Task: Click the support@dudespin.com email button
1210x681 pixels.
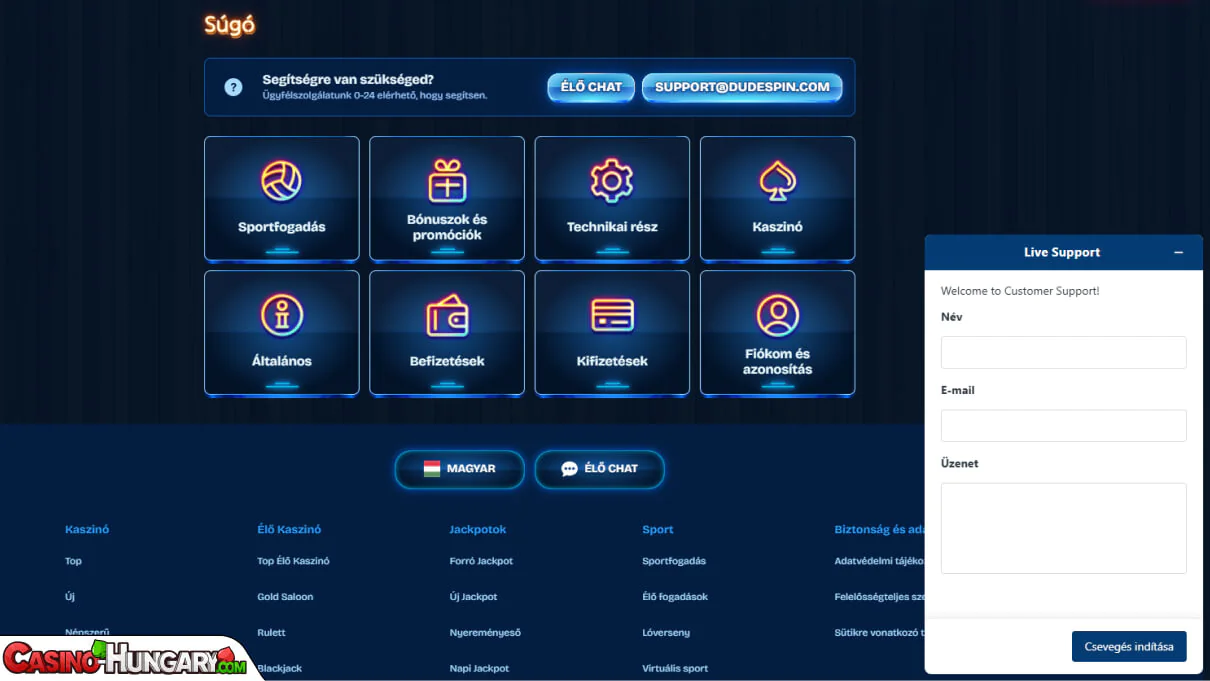Action: (x=742, y=87)
